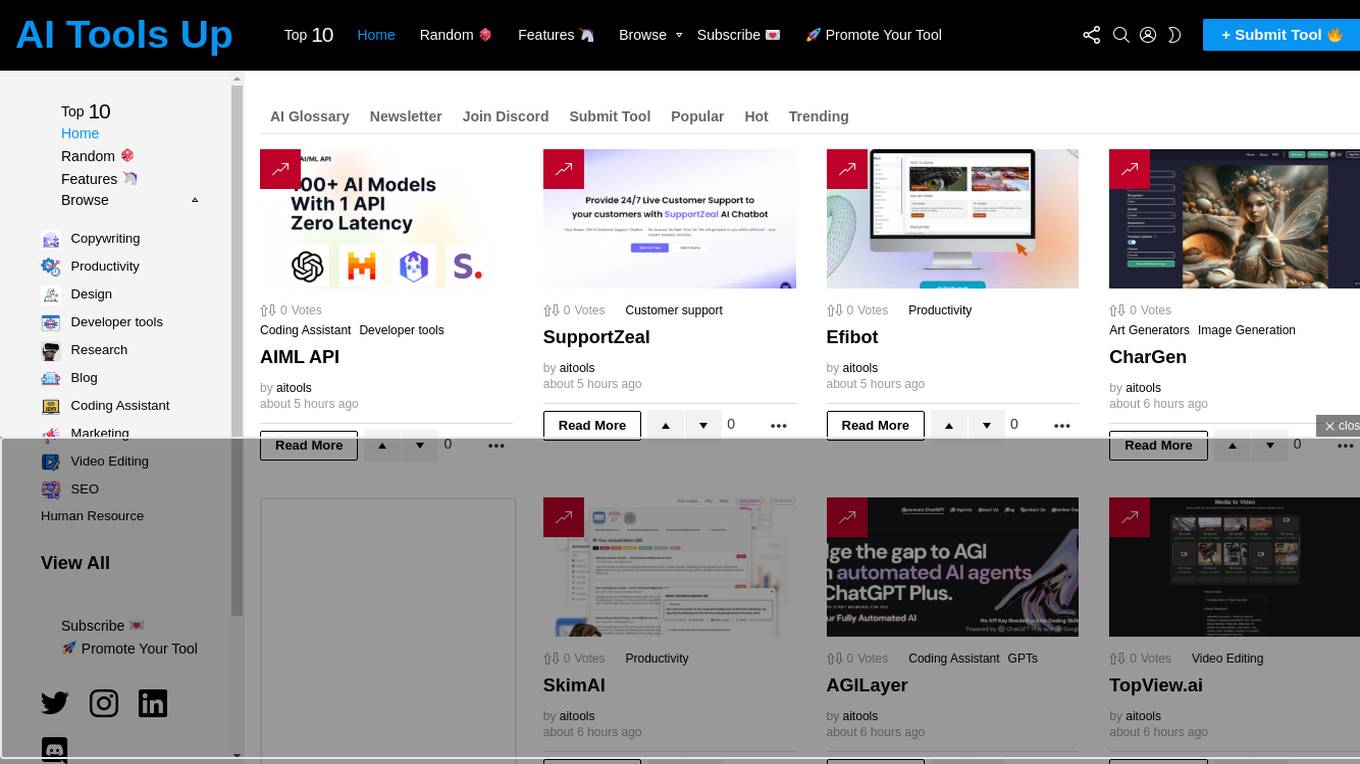Image resolution: width=1360 pixels, height=764 pixels.
Task: Close the bottom overlay banner
Action: 1340,426
